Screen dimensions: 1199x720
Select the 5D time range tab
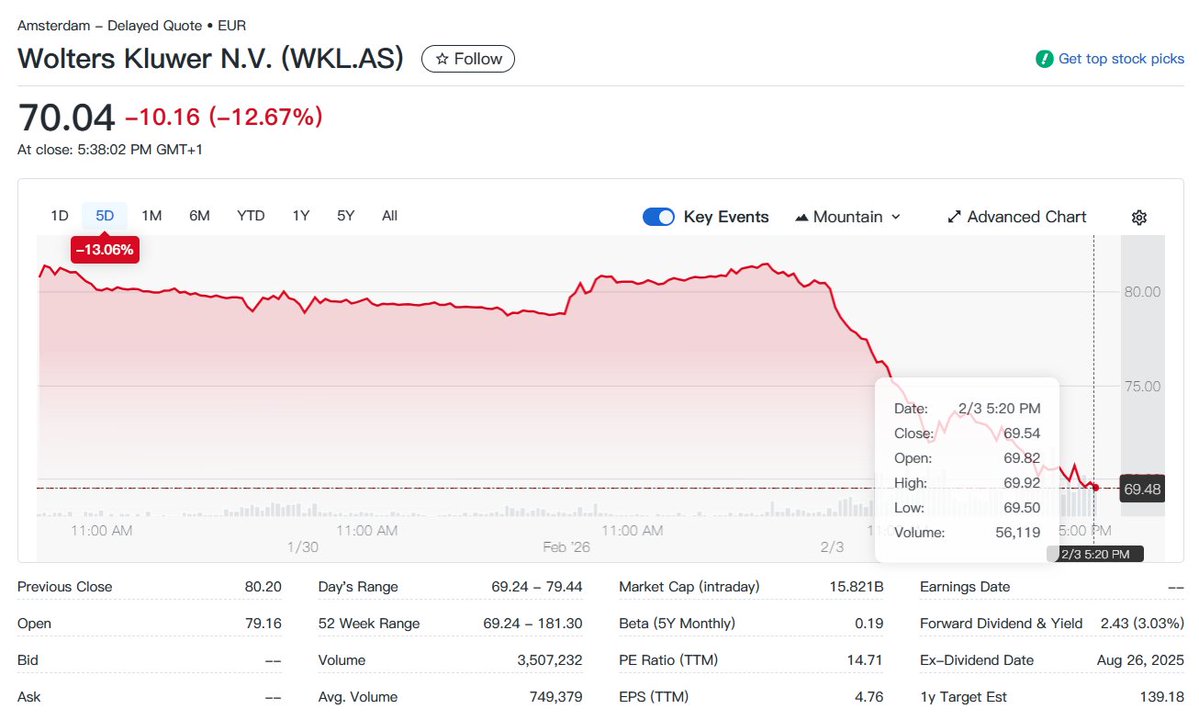(105, 215)
